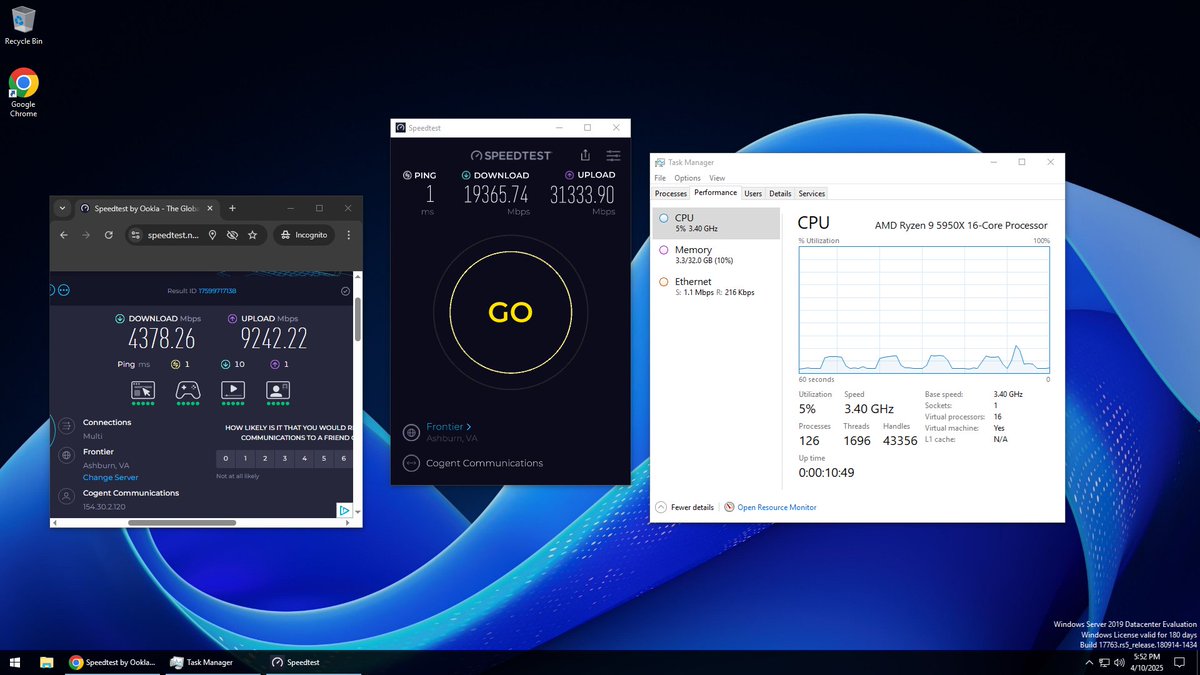The height and width of the screenshot is (675, 1200).
Task: Open the Windows Start menu
Action: click(x=15, y=662)
